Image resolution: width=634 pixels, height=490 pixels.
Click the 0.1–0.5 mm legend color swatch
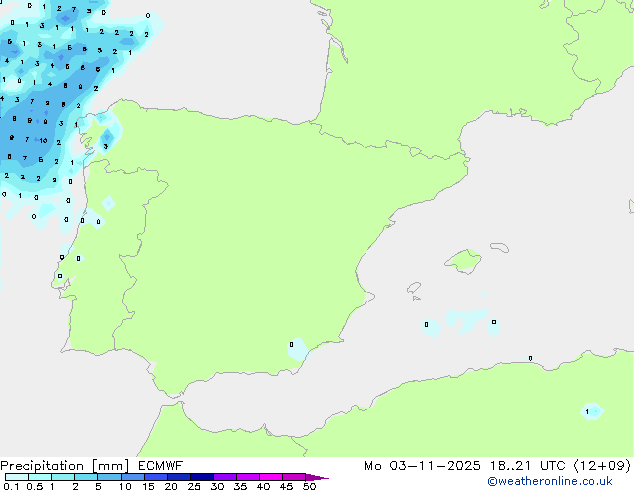[17, 477]
